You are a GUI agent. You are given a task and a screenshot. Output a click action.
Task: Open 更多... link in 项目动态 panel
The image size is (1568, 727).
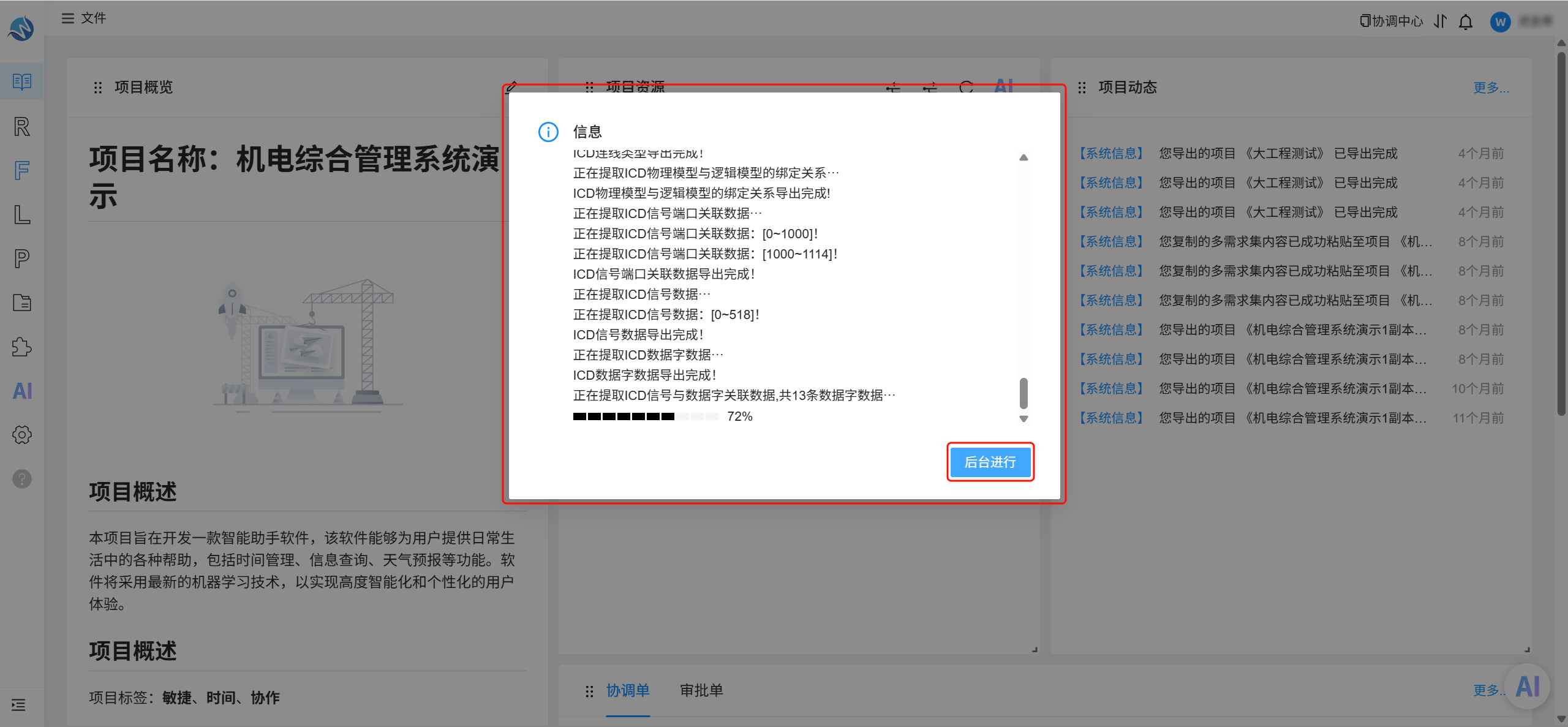[1491, 88]
